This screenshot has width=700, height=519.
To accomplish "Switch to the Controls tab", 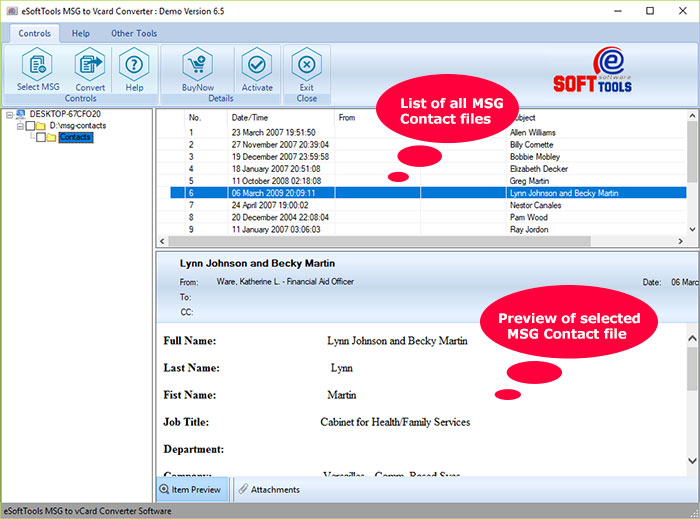I will point(34,33).
